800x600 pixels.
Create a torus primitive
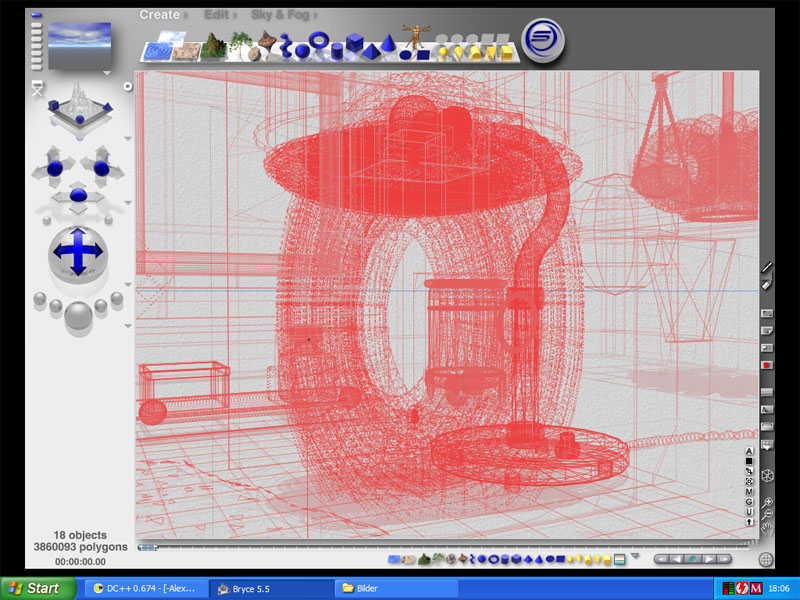(319, 42)
